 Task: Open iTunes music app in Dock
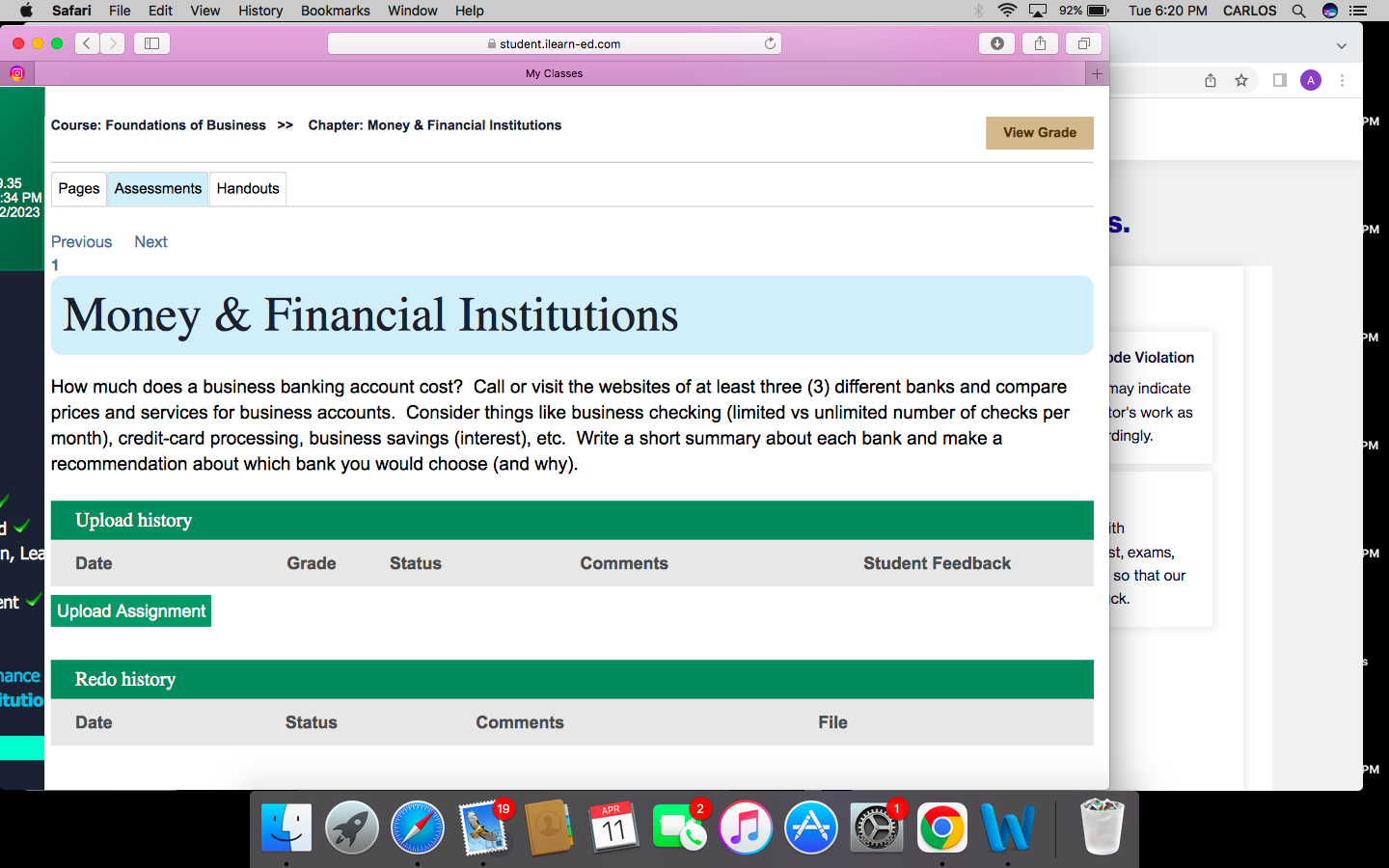[746, 827]
